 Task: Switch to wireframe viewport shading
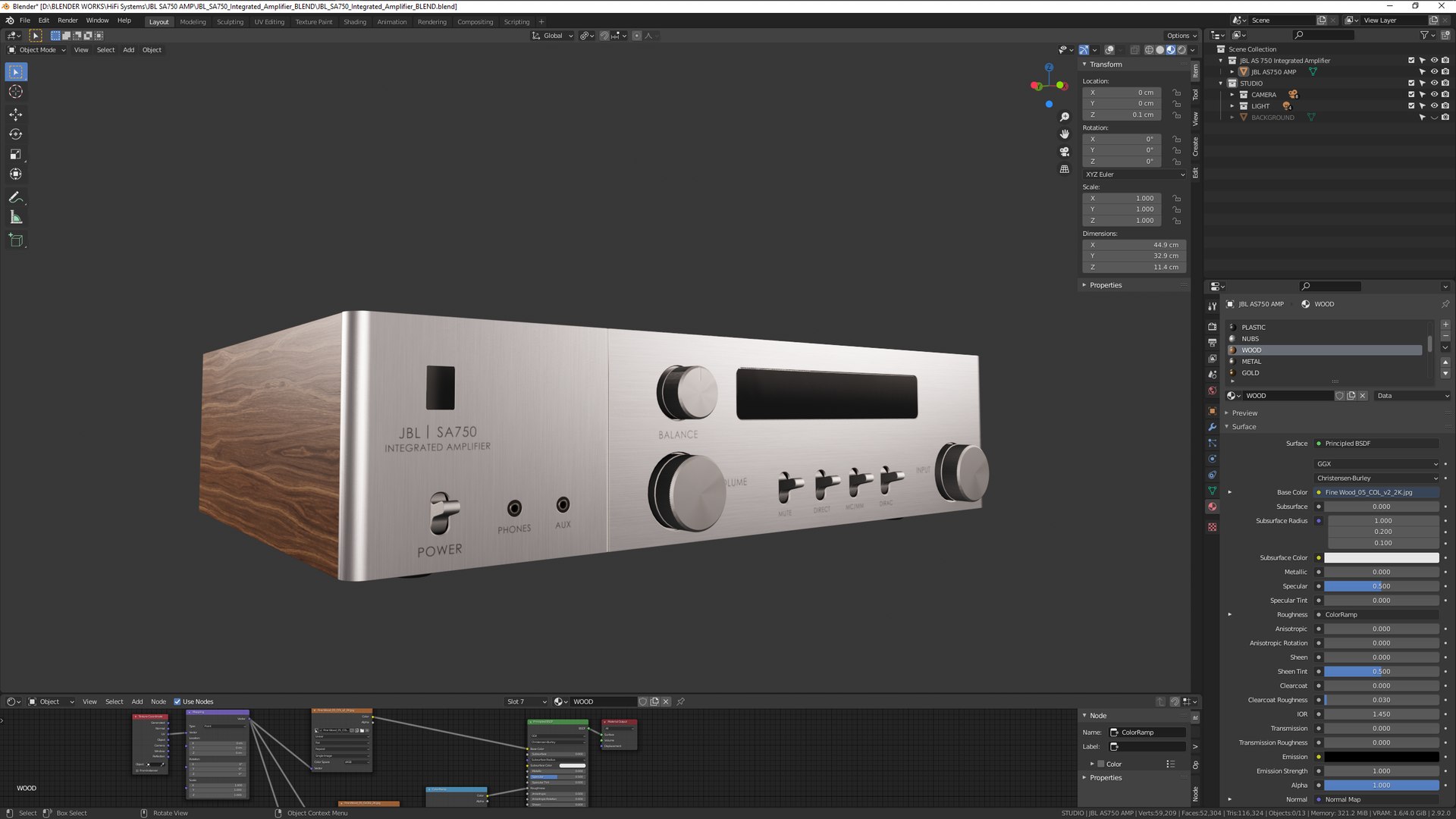[x=1149, y=50]
